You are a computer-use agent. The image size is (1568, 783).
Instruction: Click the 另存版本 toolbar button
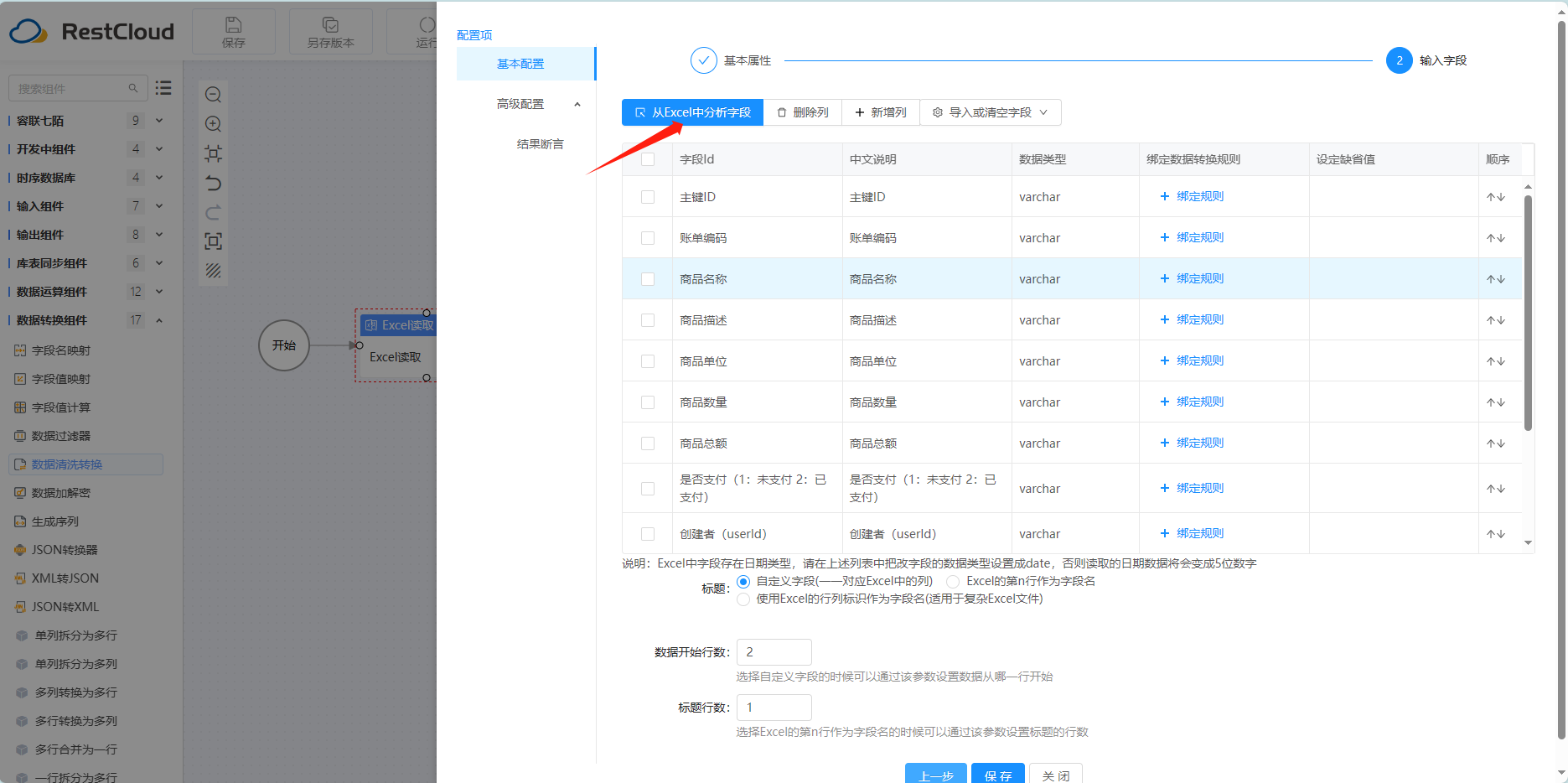click(330, 32)
